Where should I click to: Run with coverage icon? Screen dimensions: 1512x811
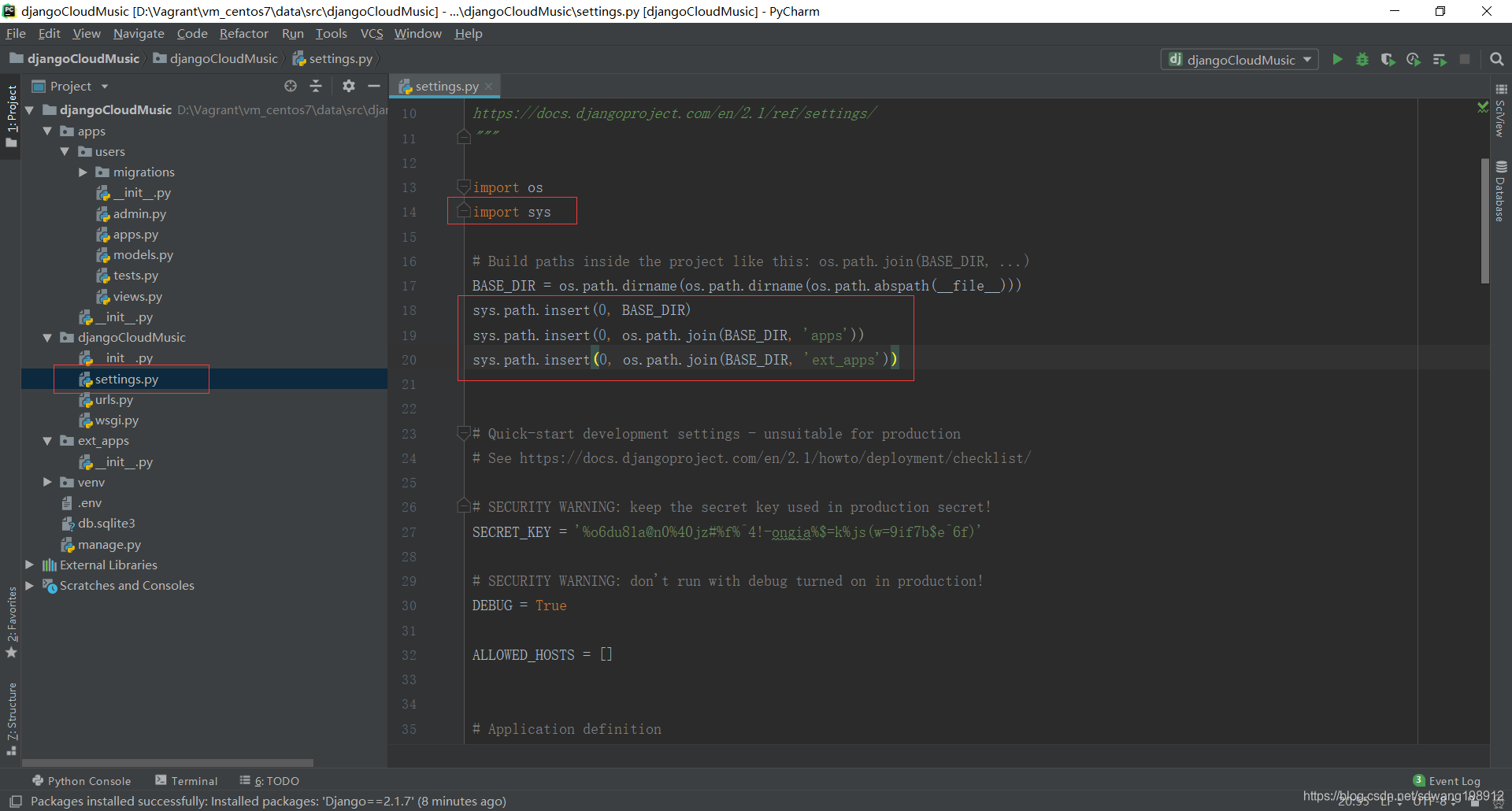click(1388, 59)
